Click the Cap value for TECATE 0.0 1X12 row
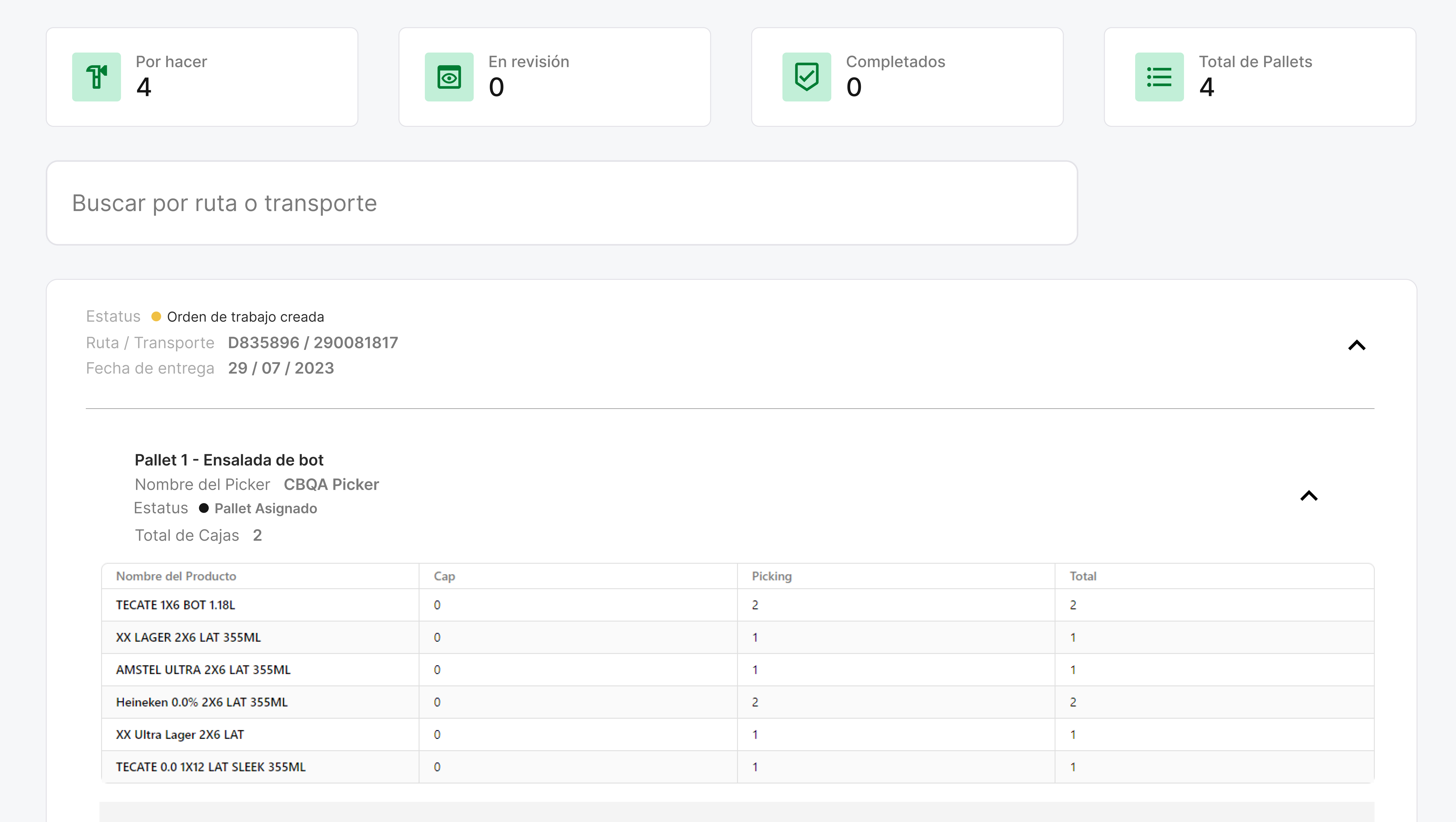Screen dimensions: 1456x822 tap(437, 767)
